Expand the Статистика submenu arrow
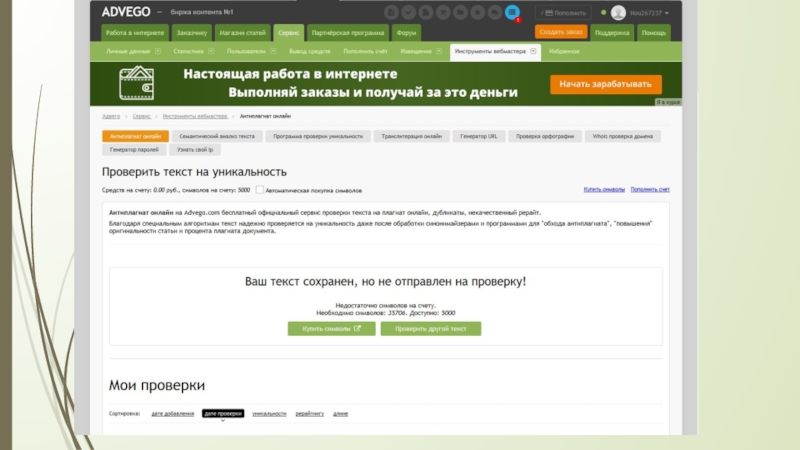This screenshot has width=800, height=450. tap(211, 51)
